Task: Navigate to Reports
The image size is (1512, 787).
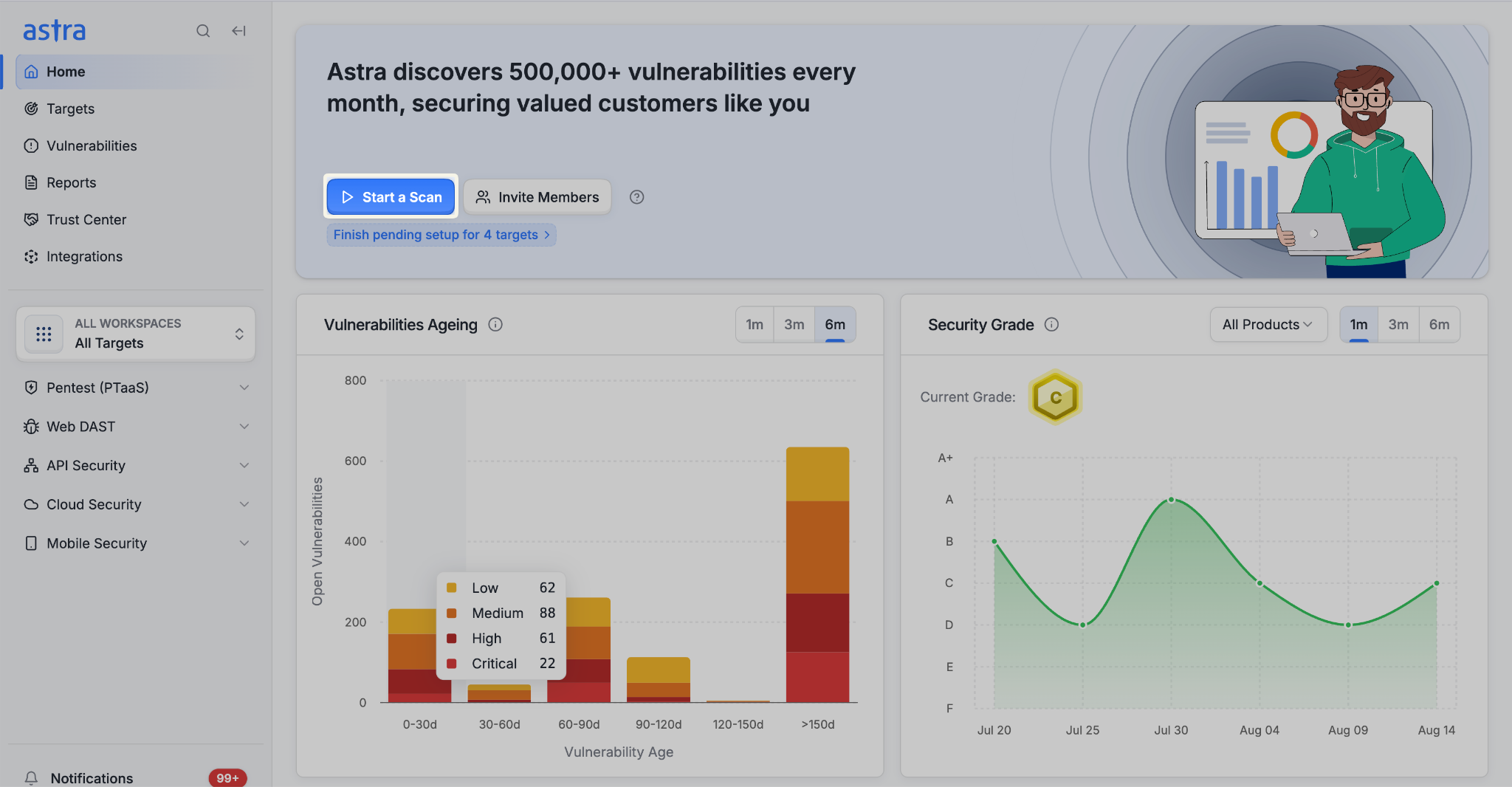Action: click(137, 182)
